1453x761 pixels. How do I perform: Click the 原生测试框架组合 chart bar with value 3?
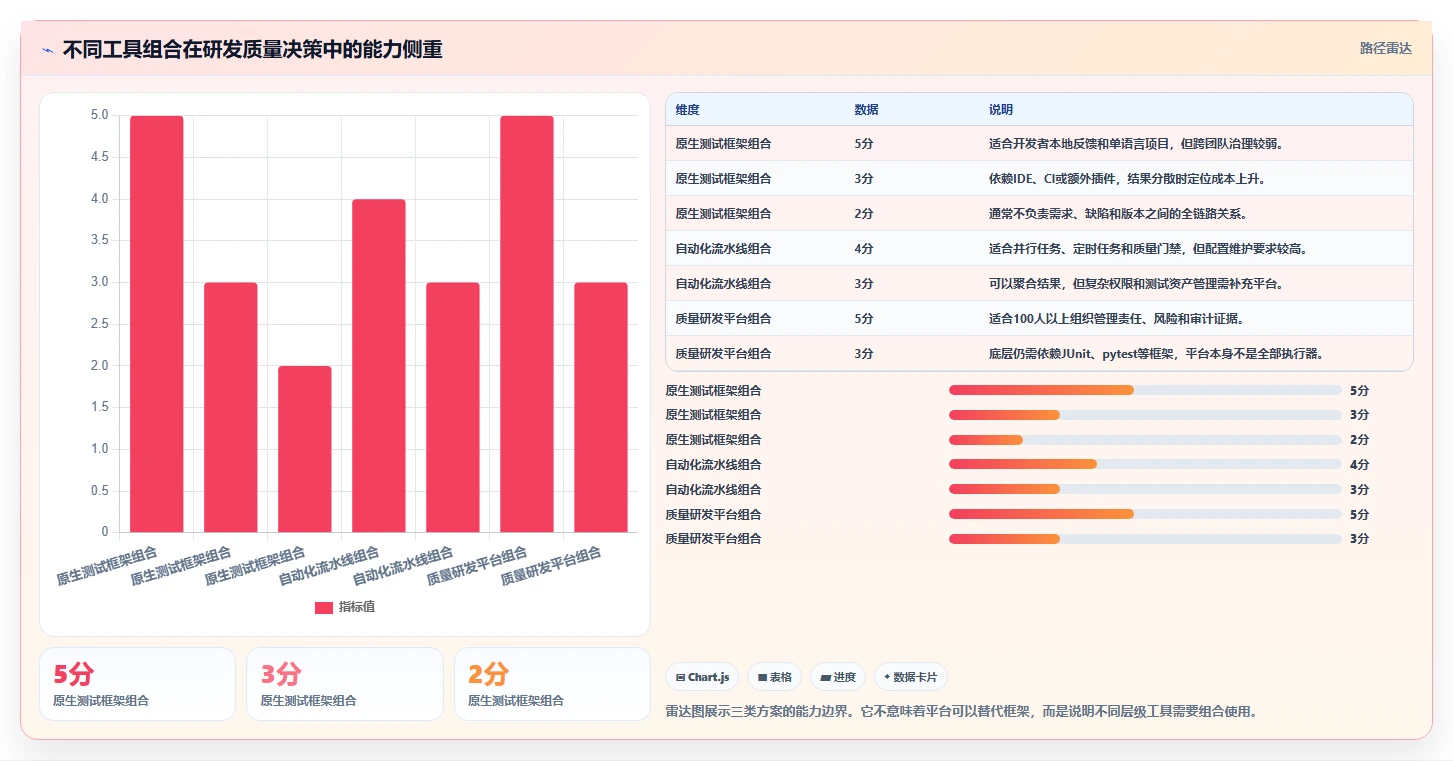[231, 407]
